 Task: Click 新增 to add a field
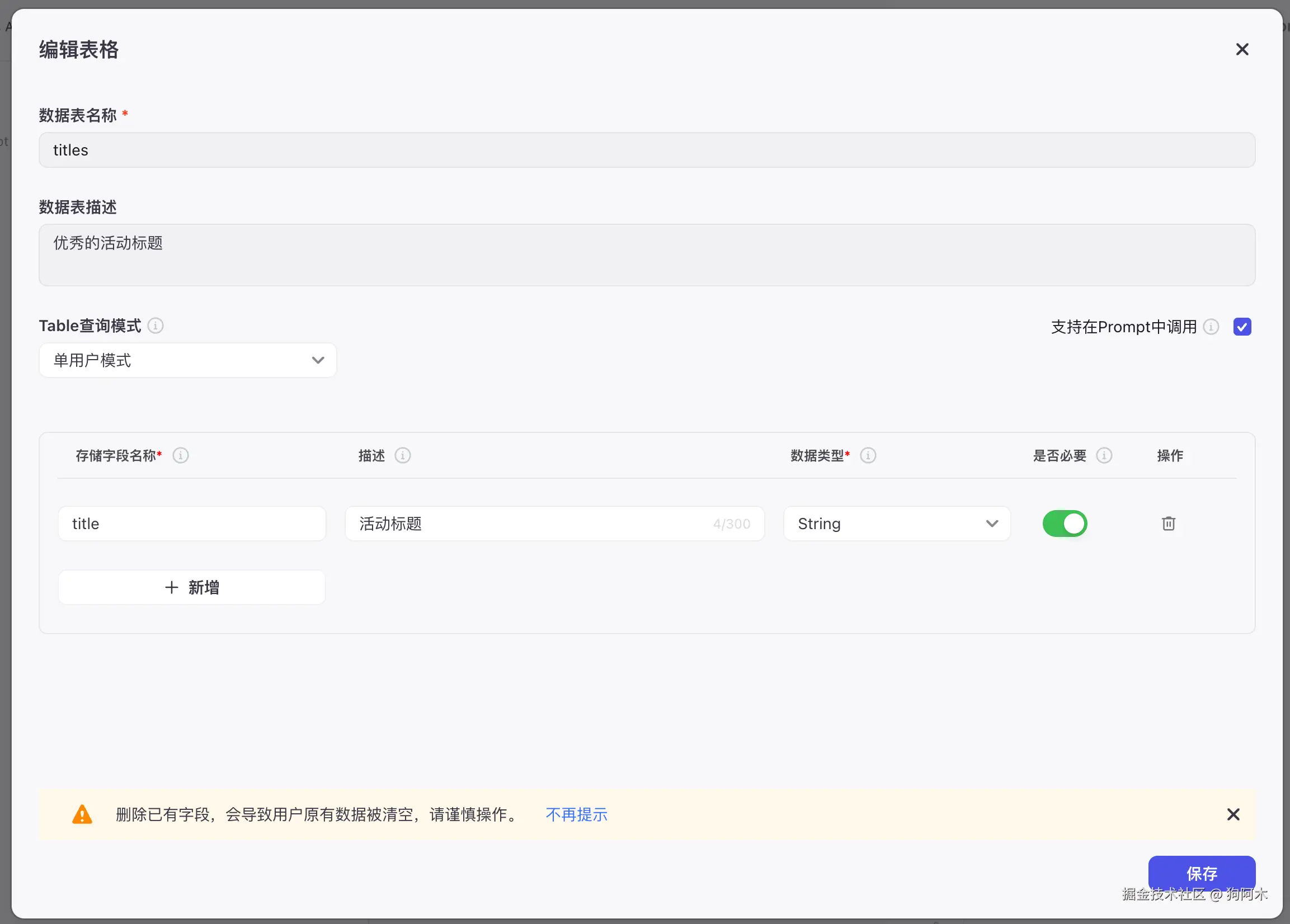[x=192, y=587]
